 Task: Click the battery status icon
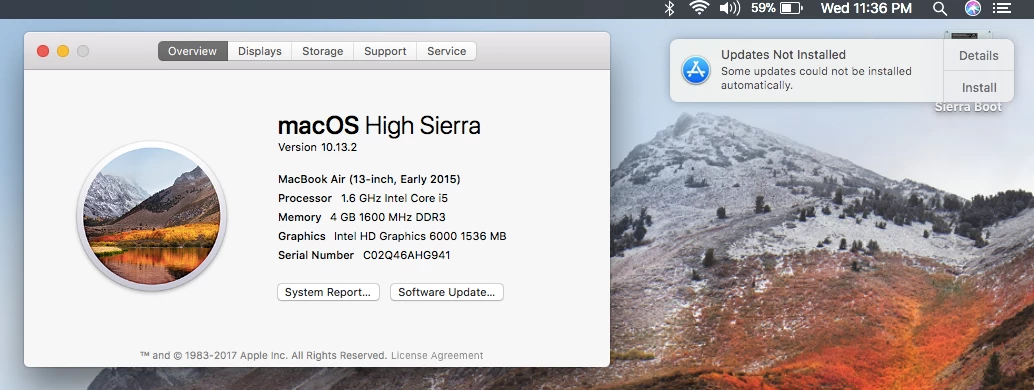[791, 9]
